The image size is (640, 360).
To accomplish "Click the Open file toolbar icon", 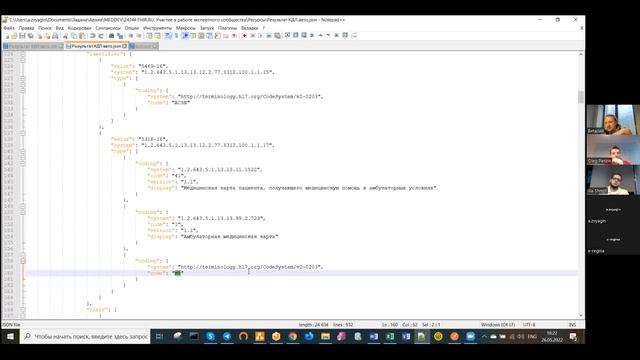I will click(x=14, y=36).
